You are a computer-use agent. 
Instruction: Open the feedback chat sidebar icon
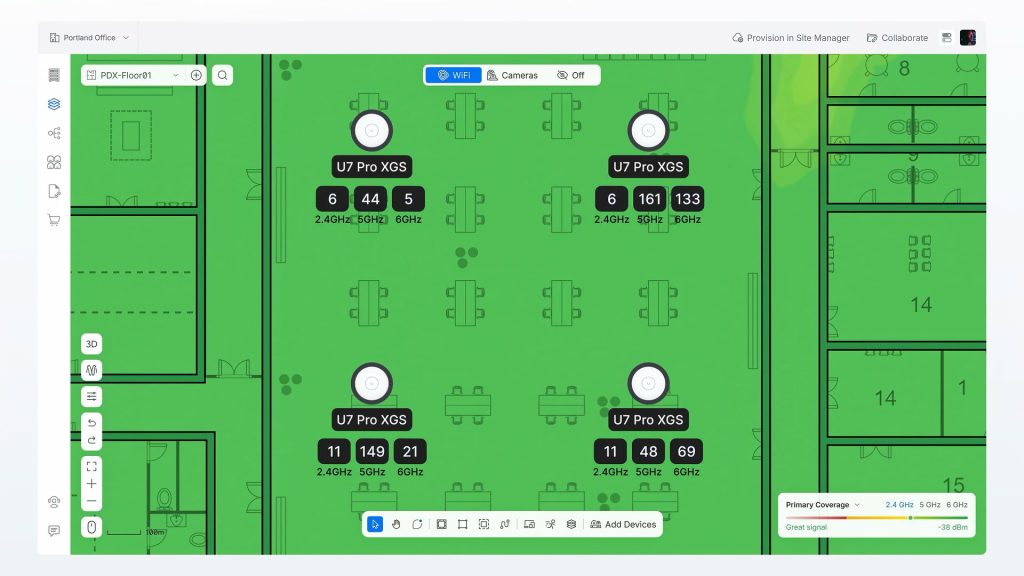tap(54, 531)
